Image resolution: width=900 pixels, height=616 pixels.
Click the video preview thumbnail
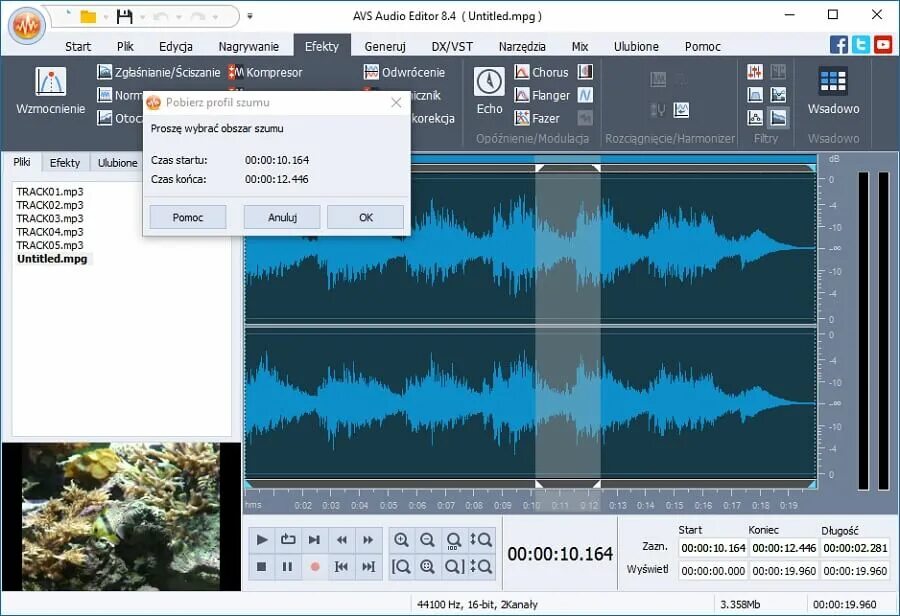(x=121, y=516)
